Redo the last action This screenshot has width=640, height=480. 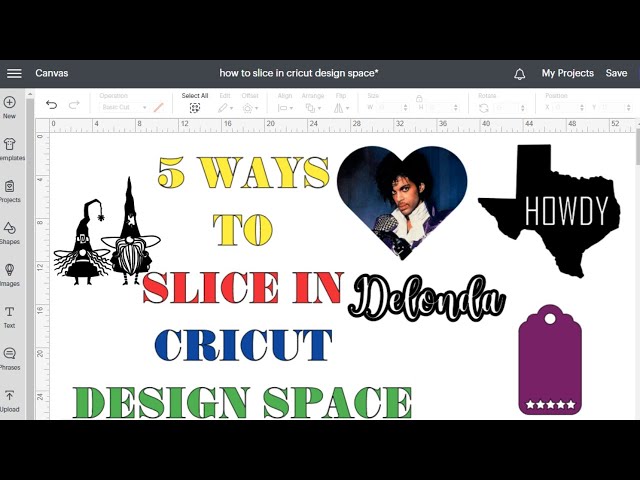(x=74, y=105)
